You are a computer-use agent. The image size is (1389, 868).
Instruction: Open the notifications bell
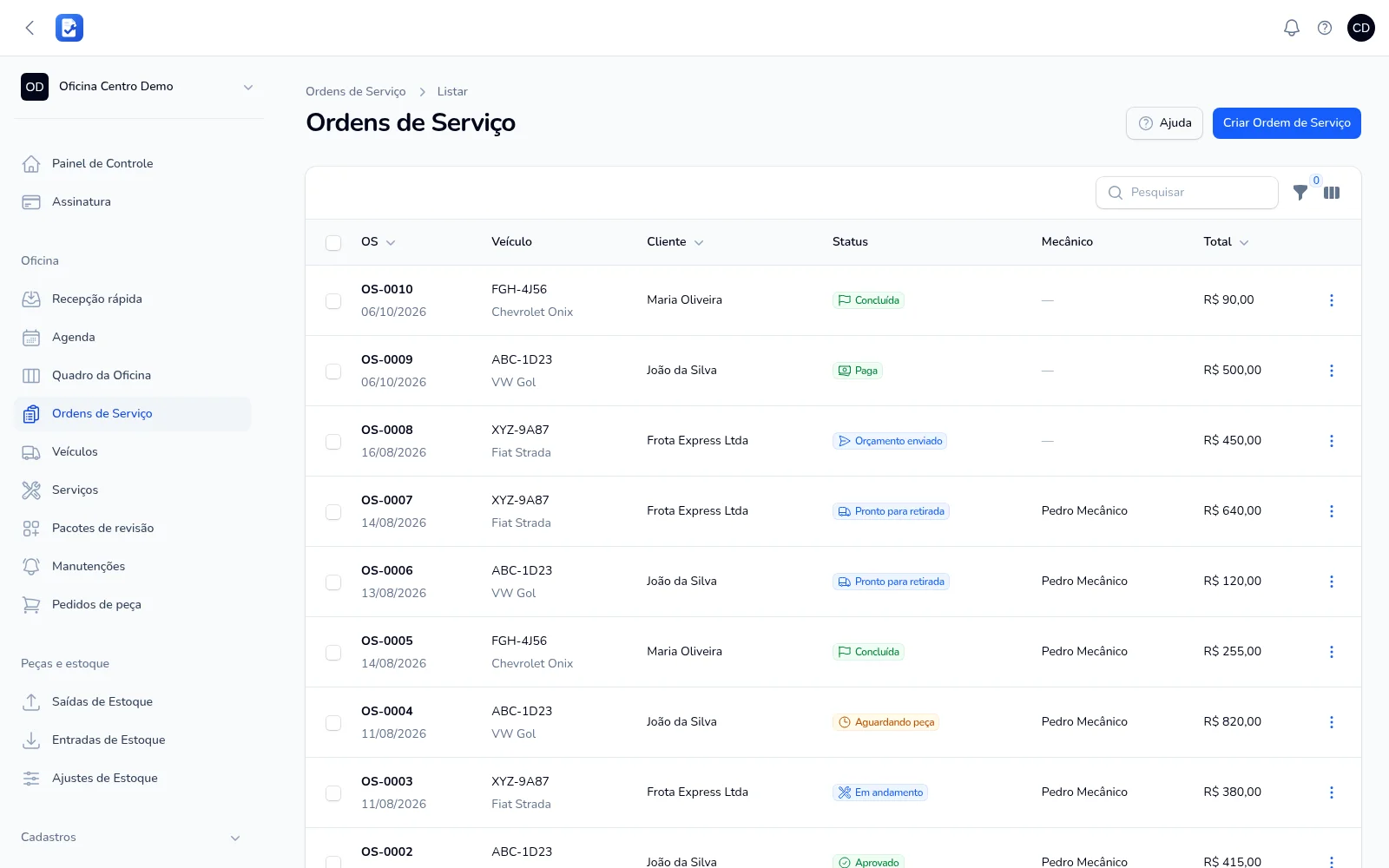point(1292,28)
